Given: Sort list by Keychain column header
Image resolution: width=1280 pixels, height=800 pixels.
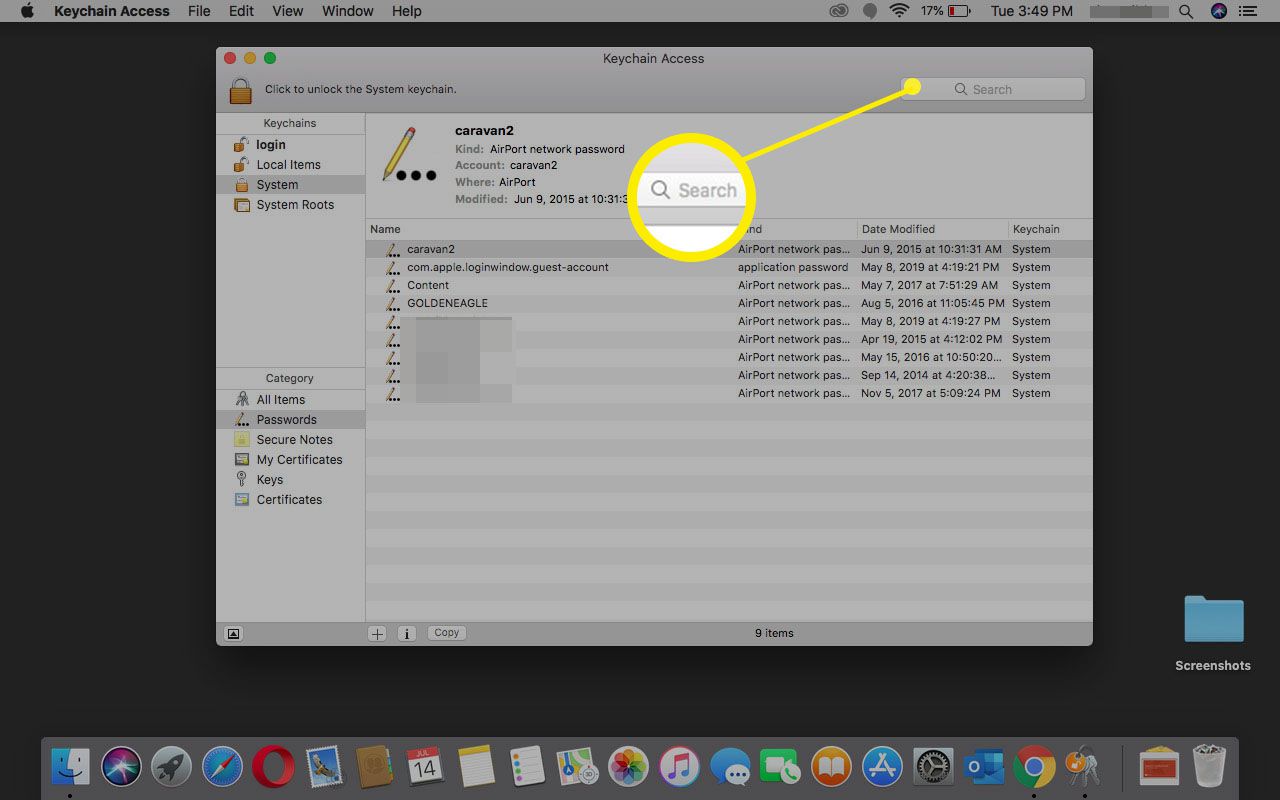Looking at the screenshot, I should (x=1036, y=229).
